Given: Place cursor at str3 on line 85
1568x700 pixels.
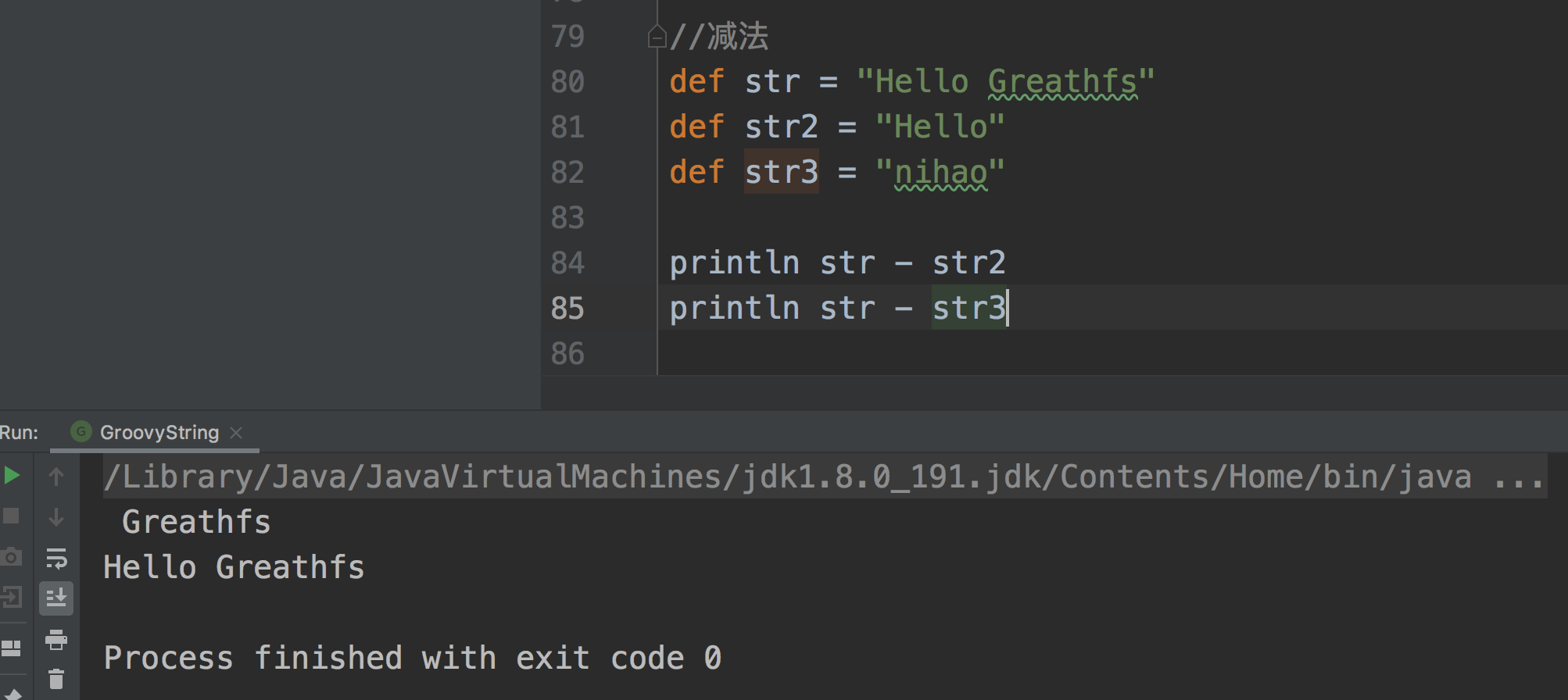Looking at the screenshot, I should [x=969, y=308].
